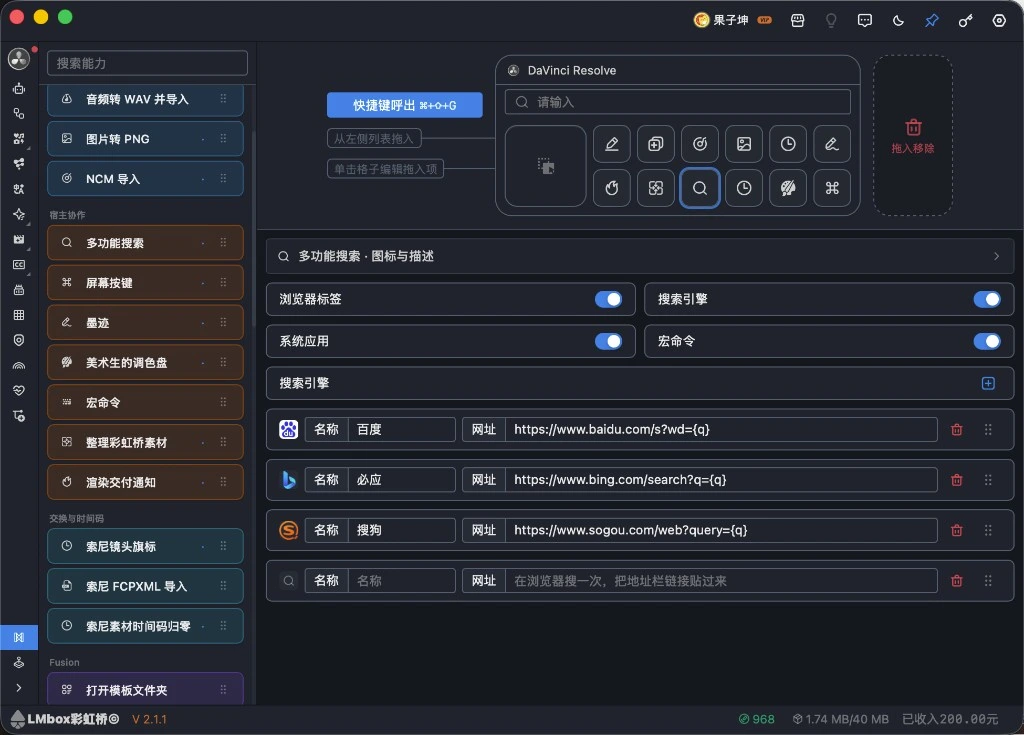1024x735 pixels.
Task: Select 音频转 WAV 并导入 in list
Action: click(145, 99)
